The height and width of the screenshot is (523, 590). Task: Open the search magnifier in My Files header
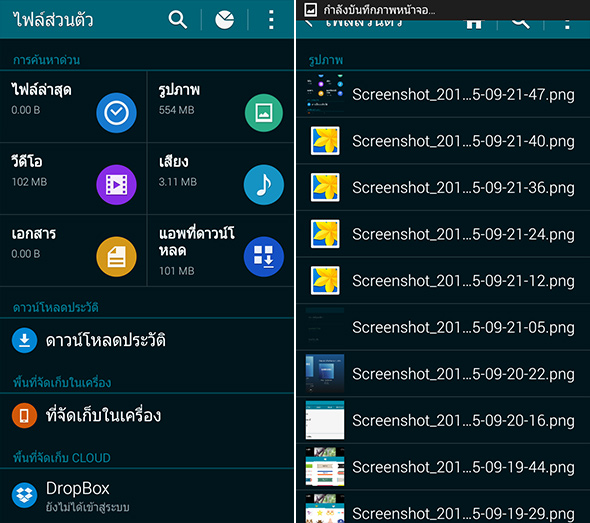[178, 20]
